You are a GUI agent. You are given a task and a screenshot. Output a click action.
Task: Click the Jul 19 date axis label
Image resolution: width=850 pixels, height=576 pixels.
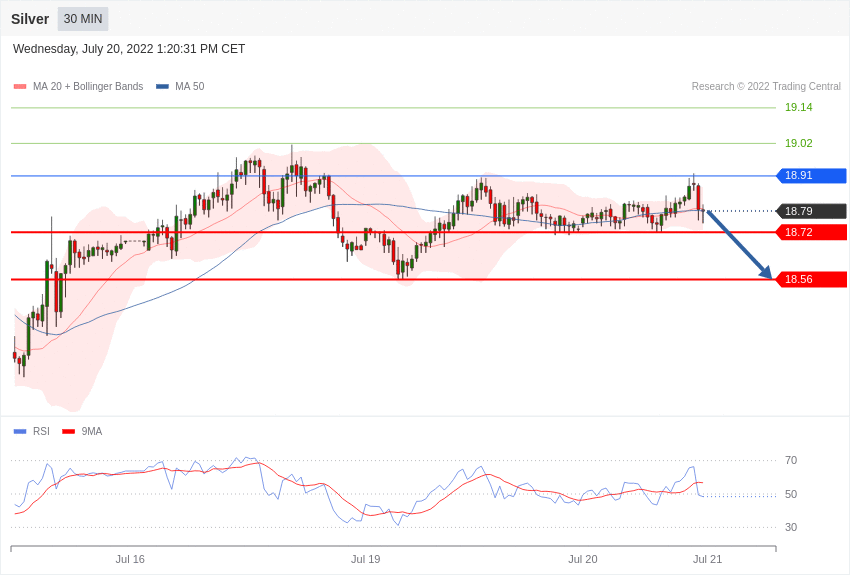pos(365,559)
